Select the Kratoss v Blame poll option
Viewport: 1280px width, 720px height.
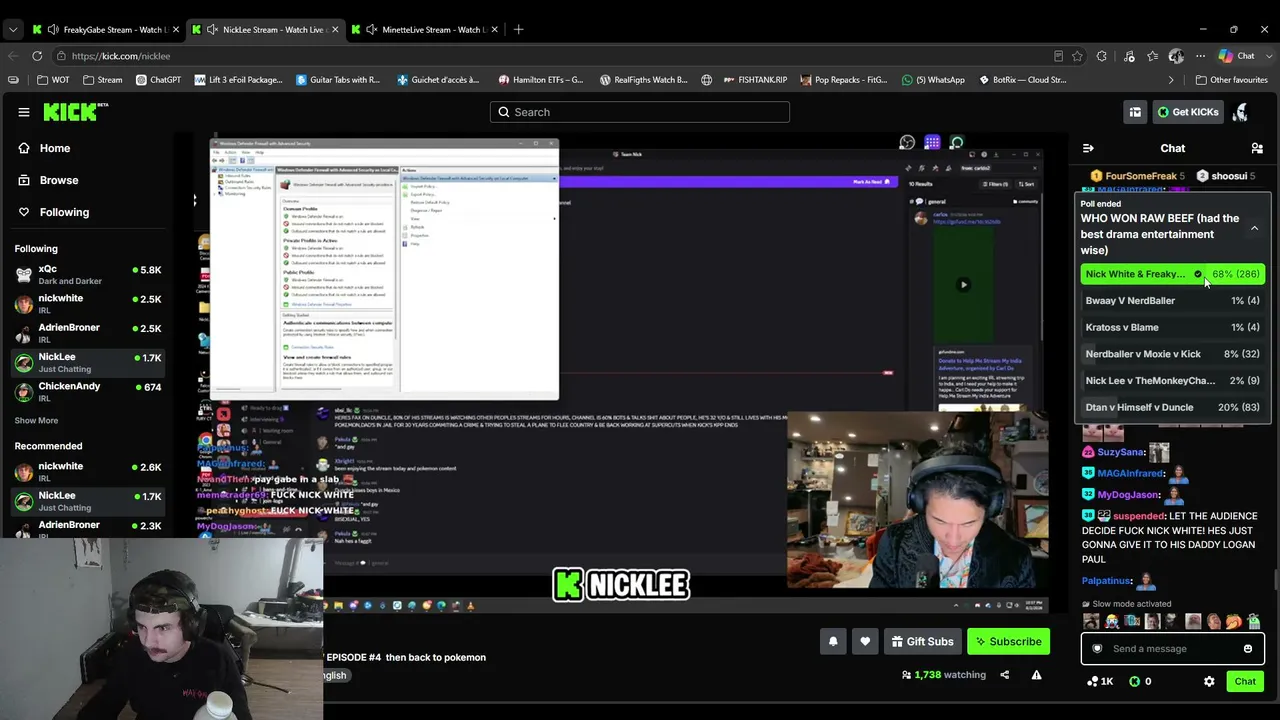tap(1172, 327)
